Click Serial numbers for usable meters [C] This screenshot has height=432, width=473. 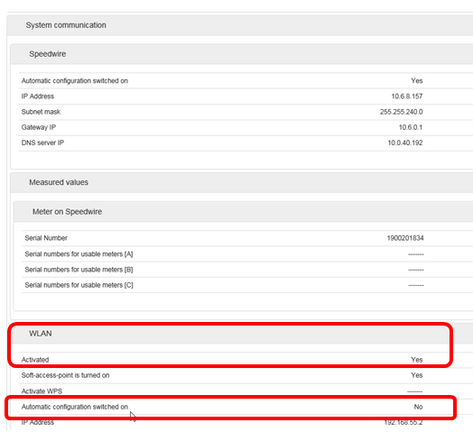click(79, 285)
